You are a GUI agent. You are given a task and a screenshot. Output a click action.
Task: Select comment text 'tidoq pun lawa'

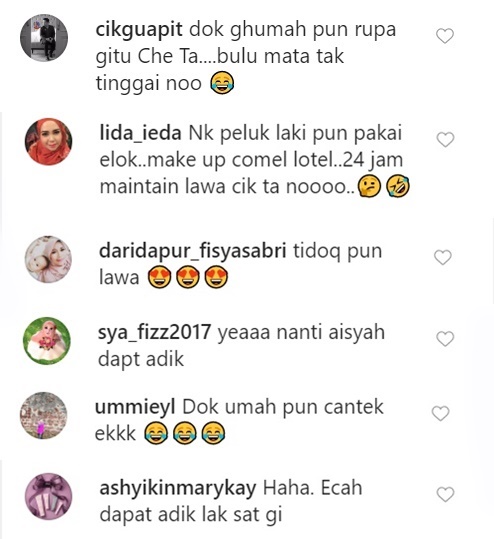pos(240,264)
